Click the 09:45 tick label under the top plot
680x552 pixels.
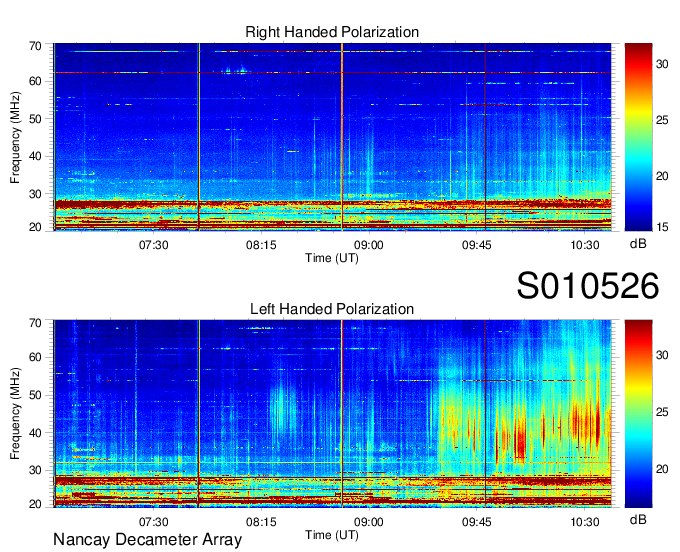point(477,245)
